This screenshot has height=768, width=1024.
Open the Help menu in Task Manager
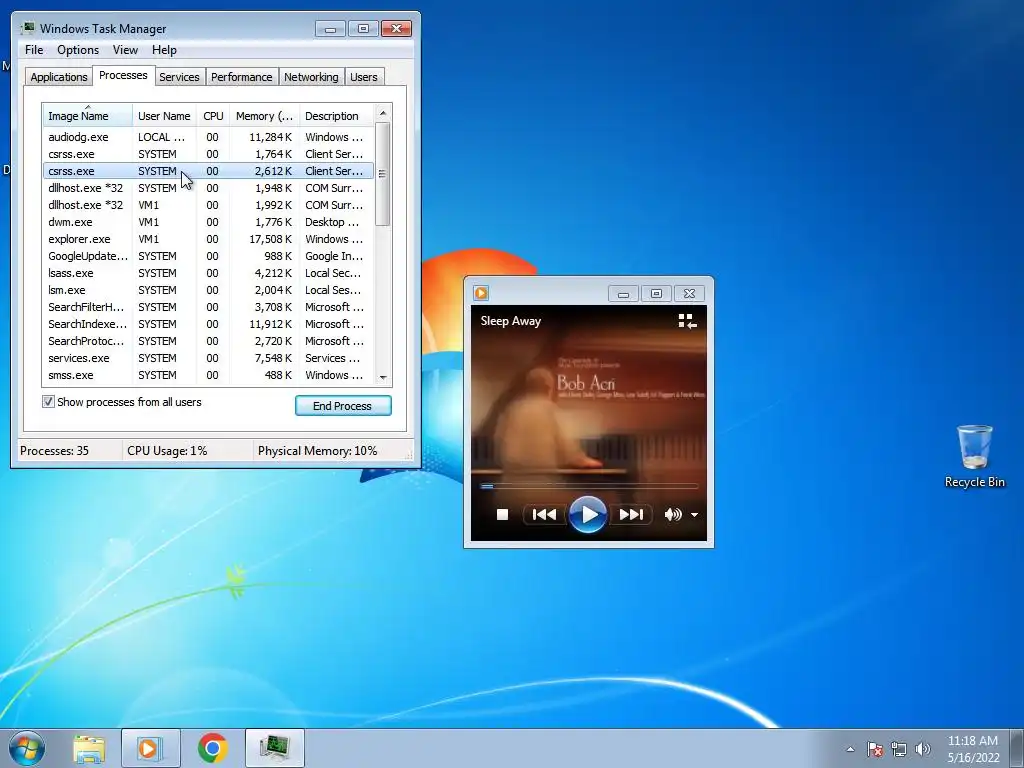[164, 50]
